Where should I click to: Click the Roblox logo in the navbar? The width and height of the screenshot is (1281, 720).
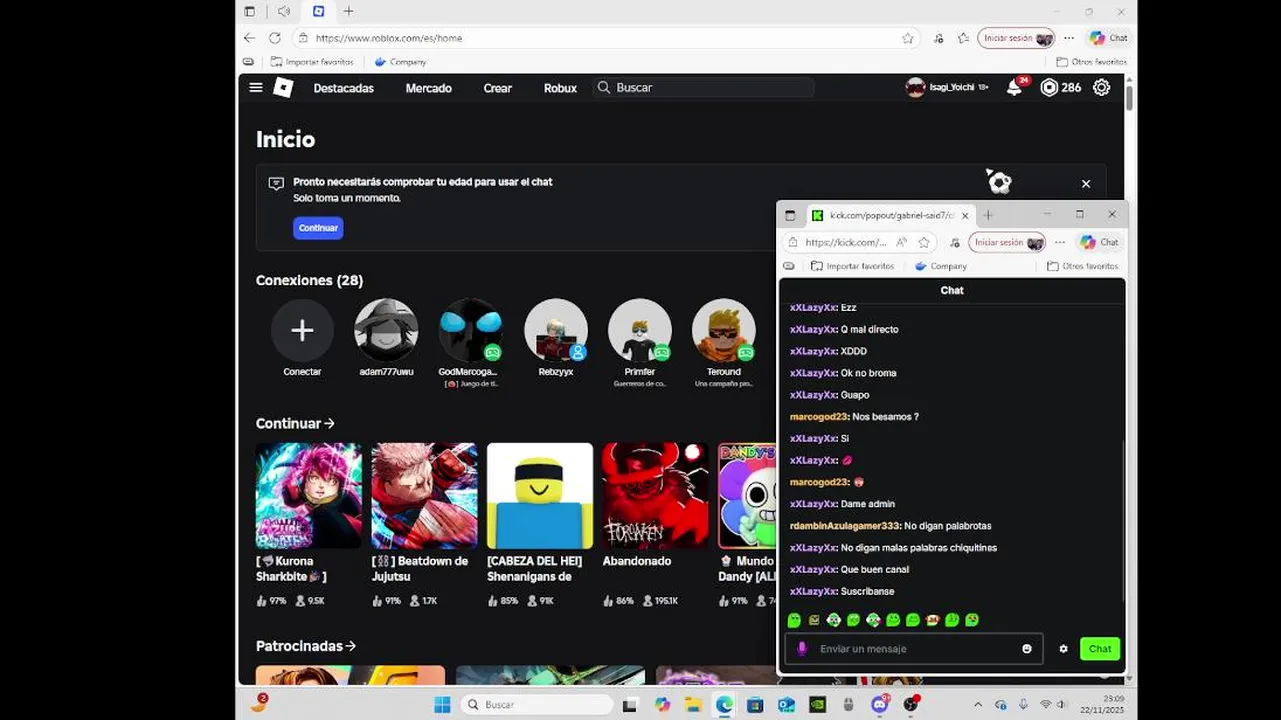coord(283,88)
